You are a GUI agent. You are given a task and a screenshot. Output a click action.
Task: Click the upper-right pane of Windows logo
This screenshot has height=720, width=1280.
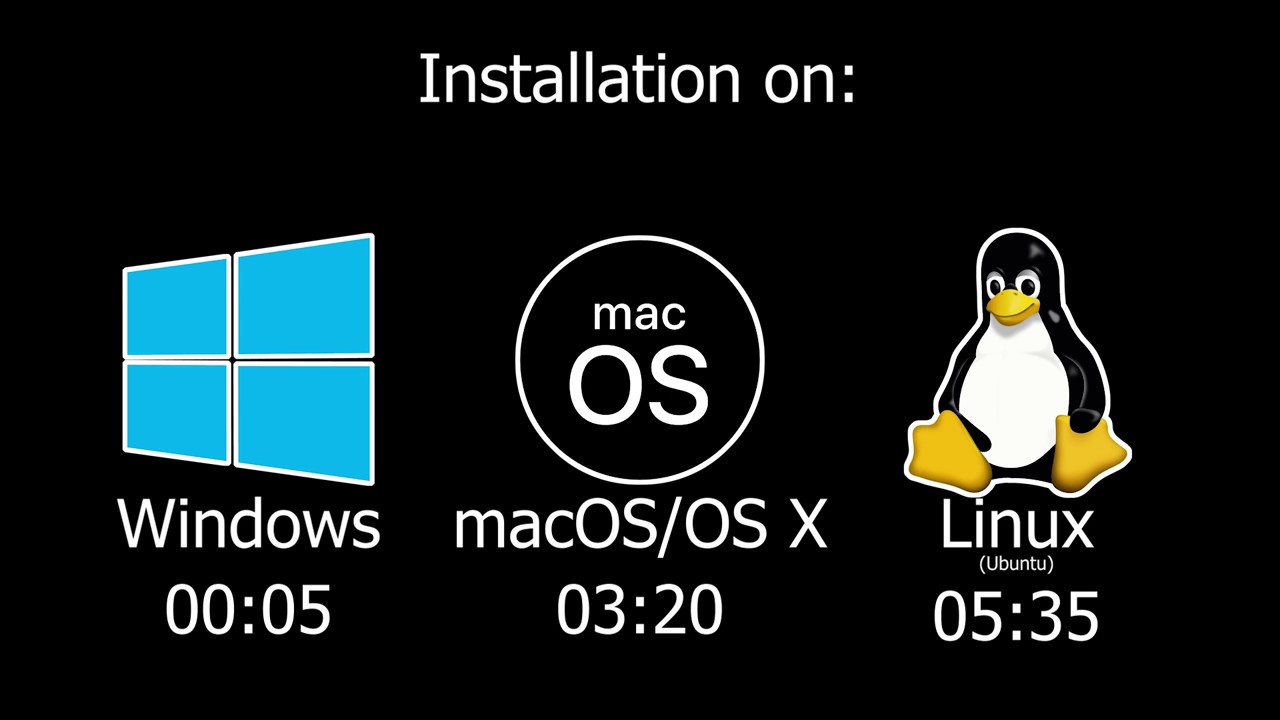coord(304,297)
